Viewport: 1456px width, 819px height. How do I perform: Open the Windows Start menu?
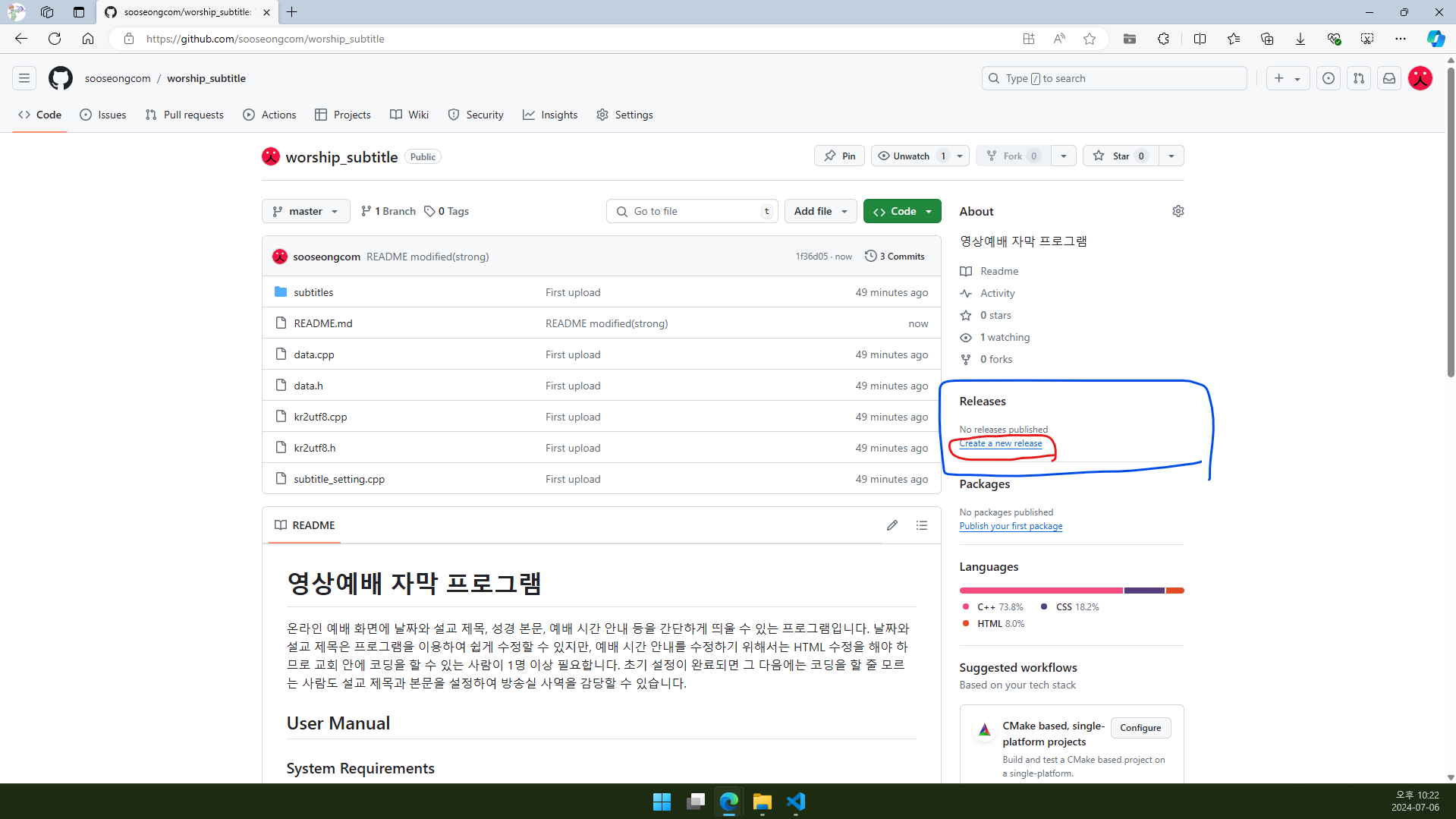coord(662,802)
